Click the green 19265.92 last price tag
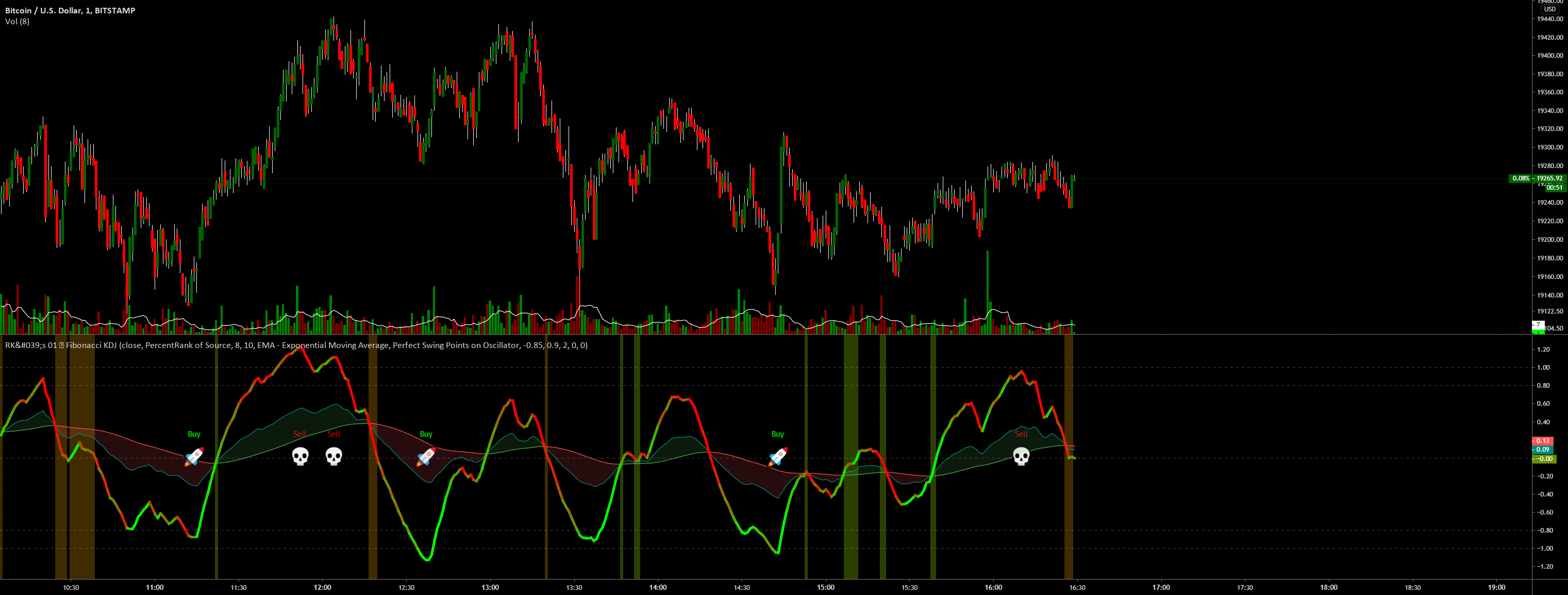The width and height of the screenshot is (1568, 595). pos(1549,178)
